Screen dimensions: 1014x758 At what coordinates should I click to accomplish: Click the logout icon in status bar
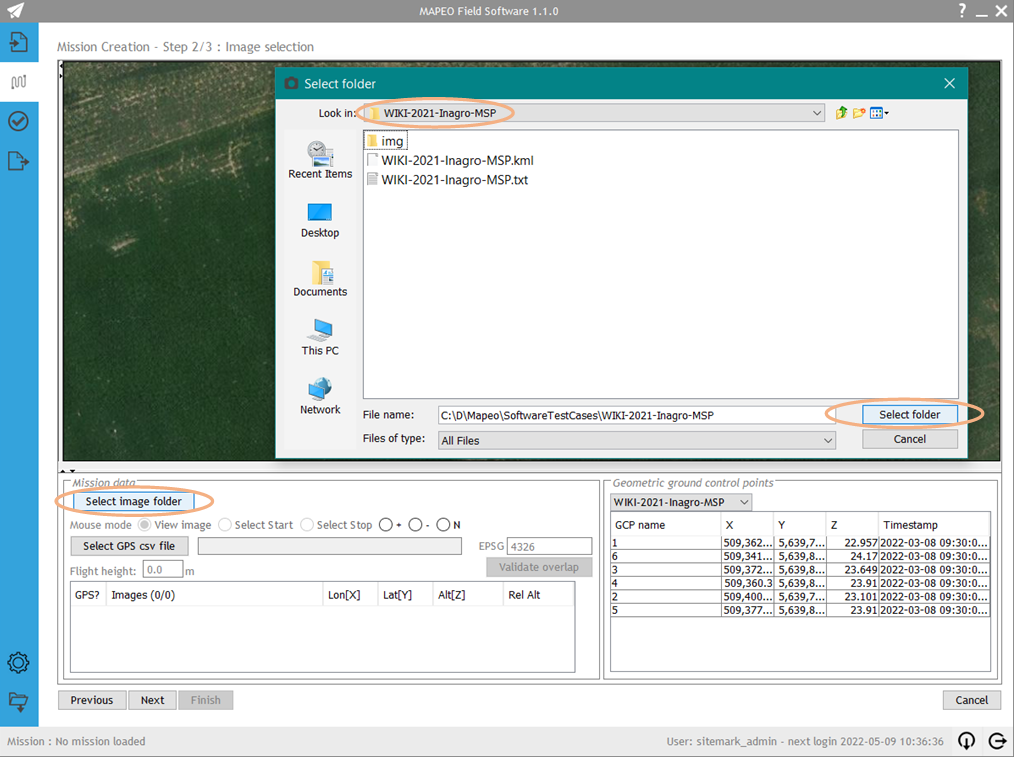[x=997, y=741]
